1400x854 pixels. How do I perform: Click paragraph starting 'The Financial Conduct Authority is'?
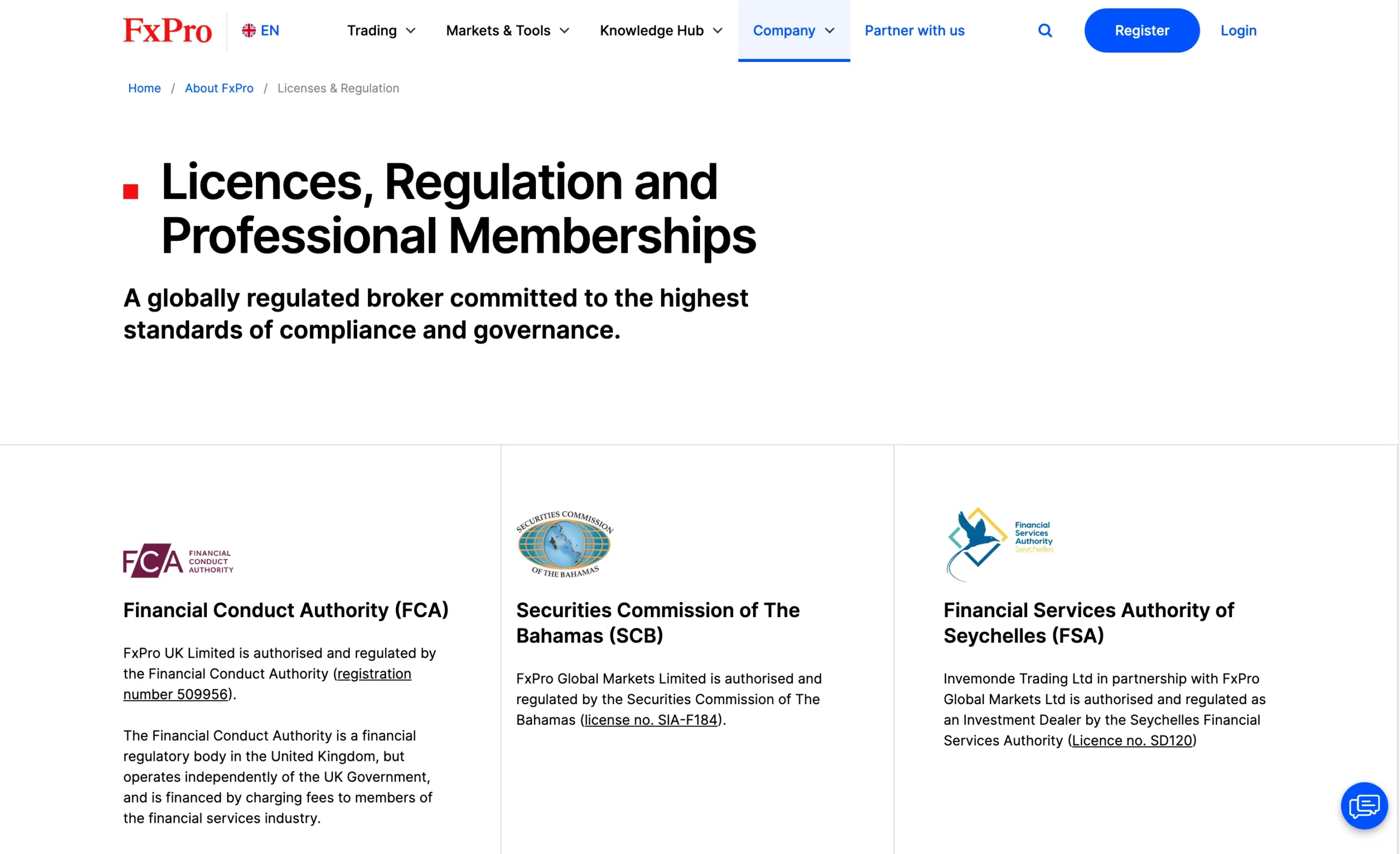(277, 777)
